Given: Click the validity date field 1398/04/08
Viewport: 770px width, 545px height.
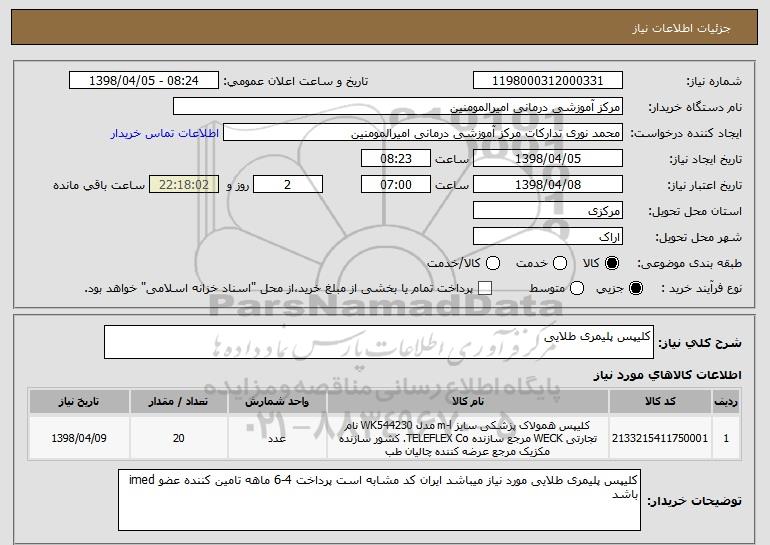Looking at the screenshot, I should point(548,185).
